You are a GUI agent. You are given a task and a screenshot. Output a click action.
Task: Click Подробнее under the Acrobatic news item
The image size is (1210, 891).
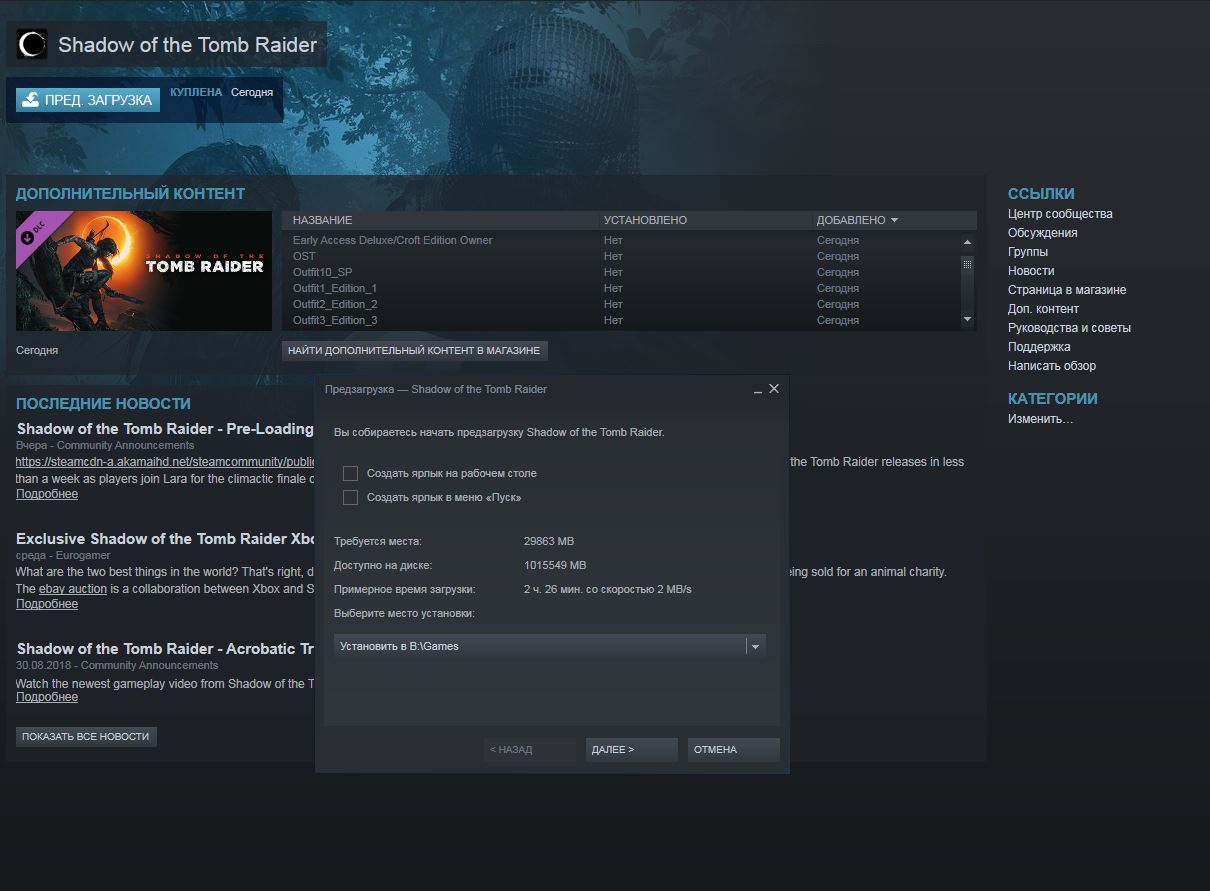click(x=47, y=697)
